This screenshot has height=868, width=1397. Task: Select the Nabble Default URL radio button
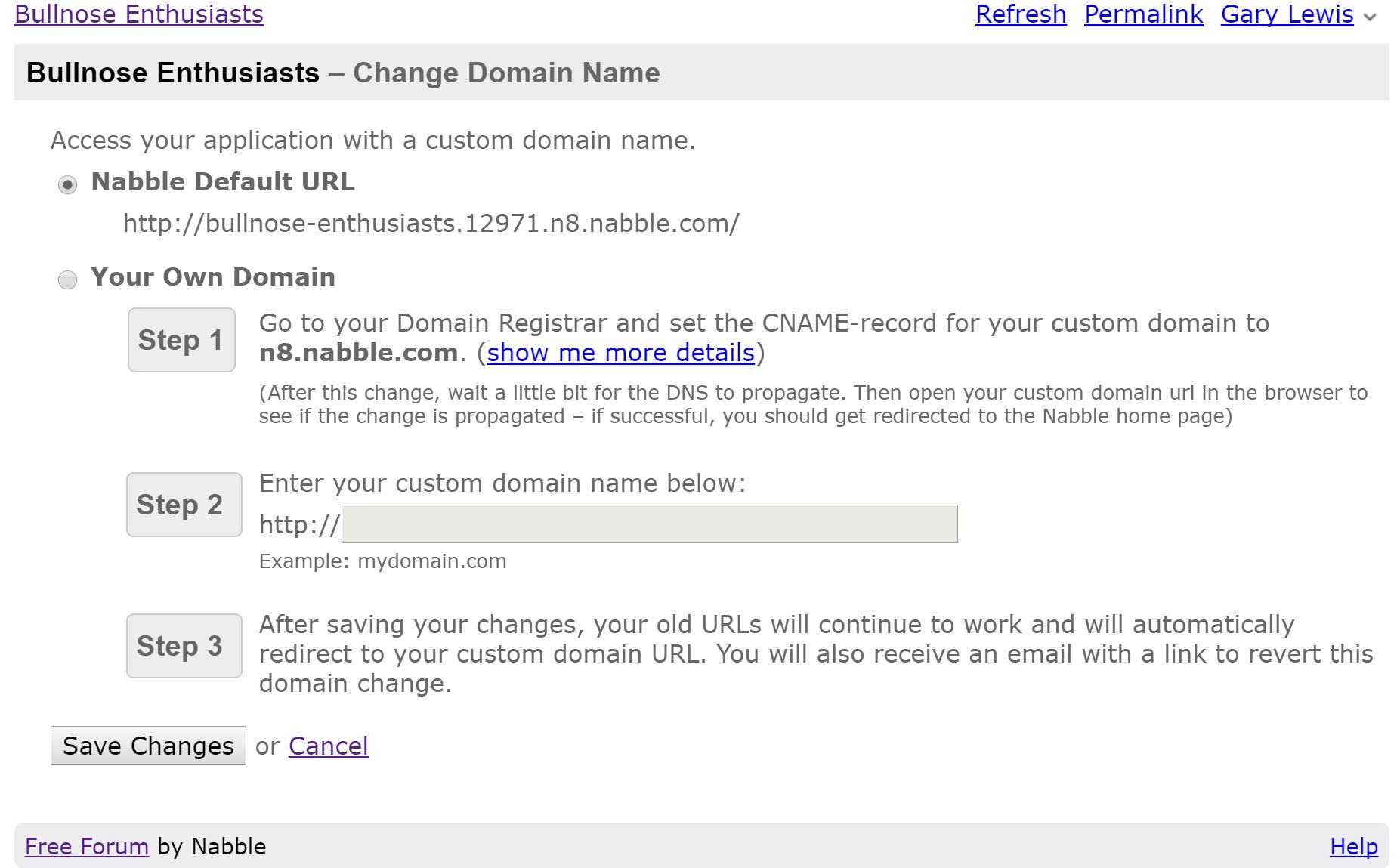68,184
